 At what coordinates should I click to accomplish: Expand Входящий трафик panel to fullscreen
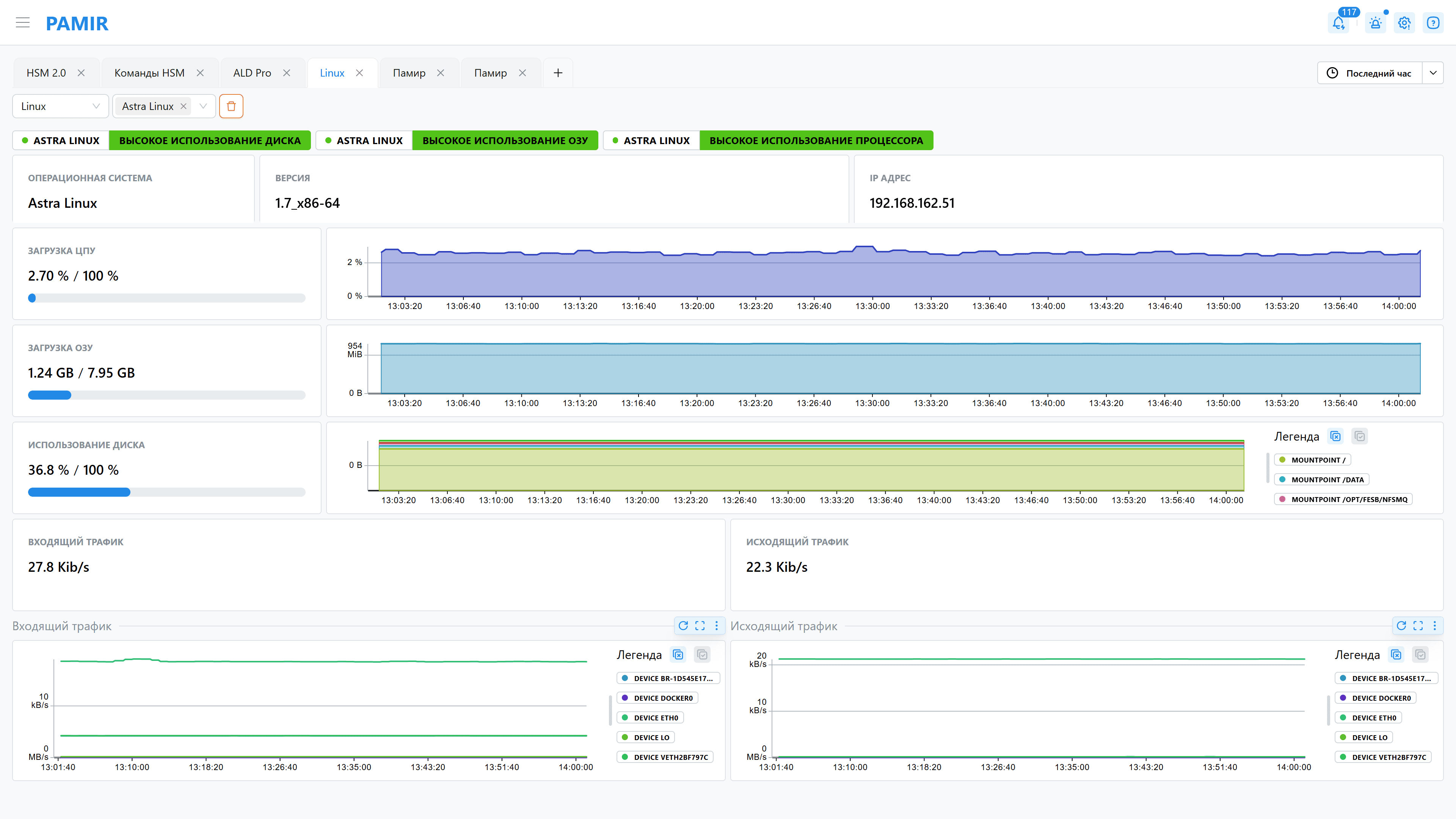tap(700, 626)
